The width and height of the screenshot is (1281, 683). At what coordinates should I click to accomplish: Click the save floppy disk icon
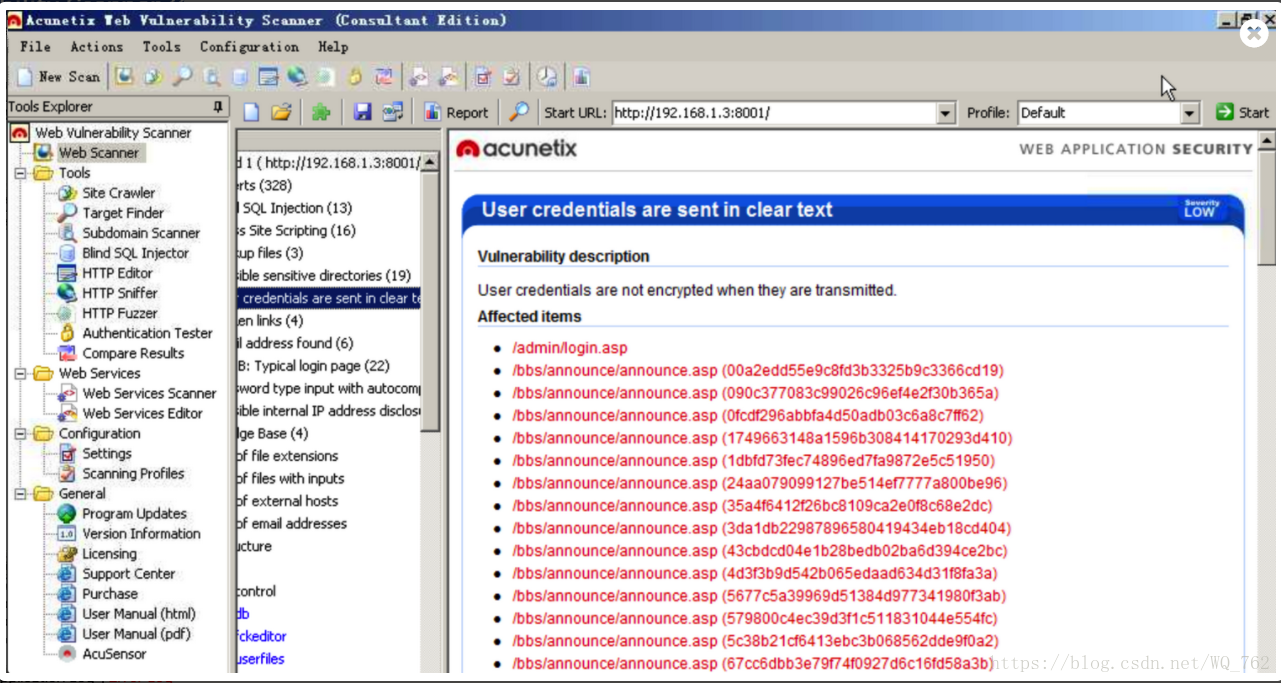(362, 112)
